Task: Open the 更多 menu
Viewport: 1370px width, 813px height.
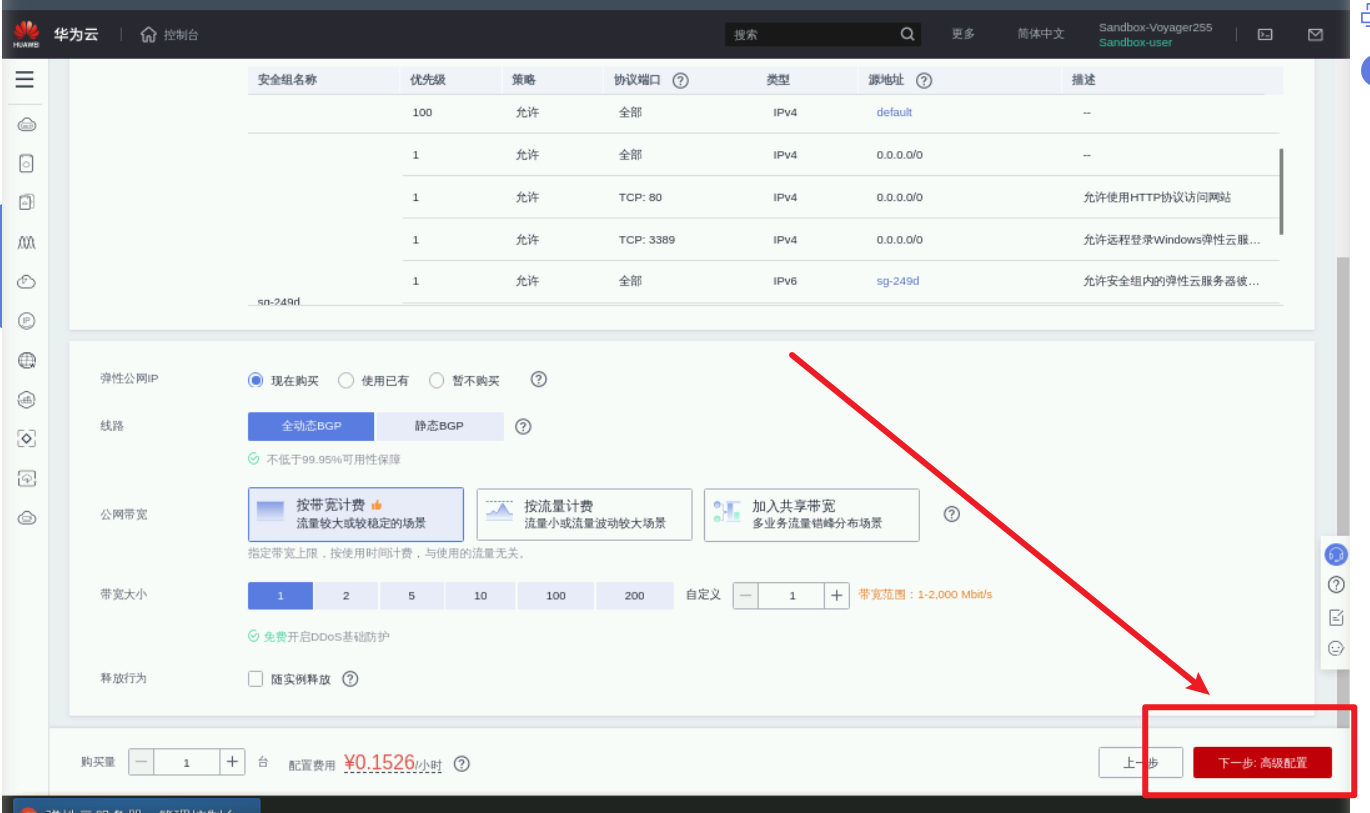Action: pyautogui.click(x=963, y=34)
